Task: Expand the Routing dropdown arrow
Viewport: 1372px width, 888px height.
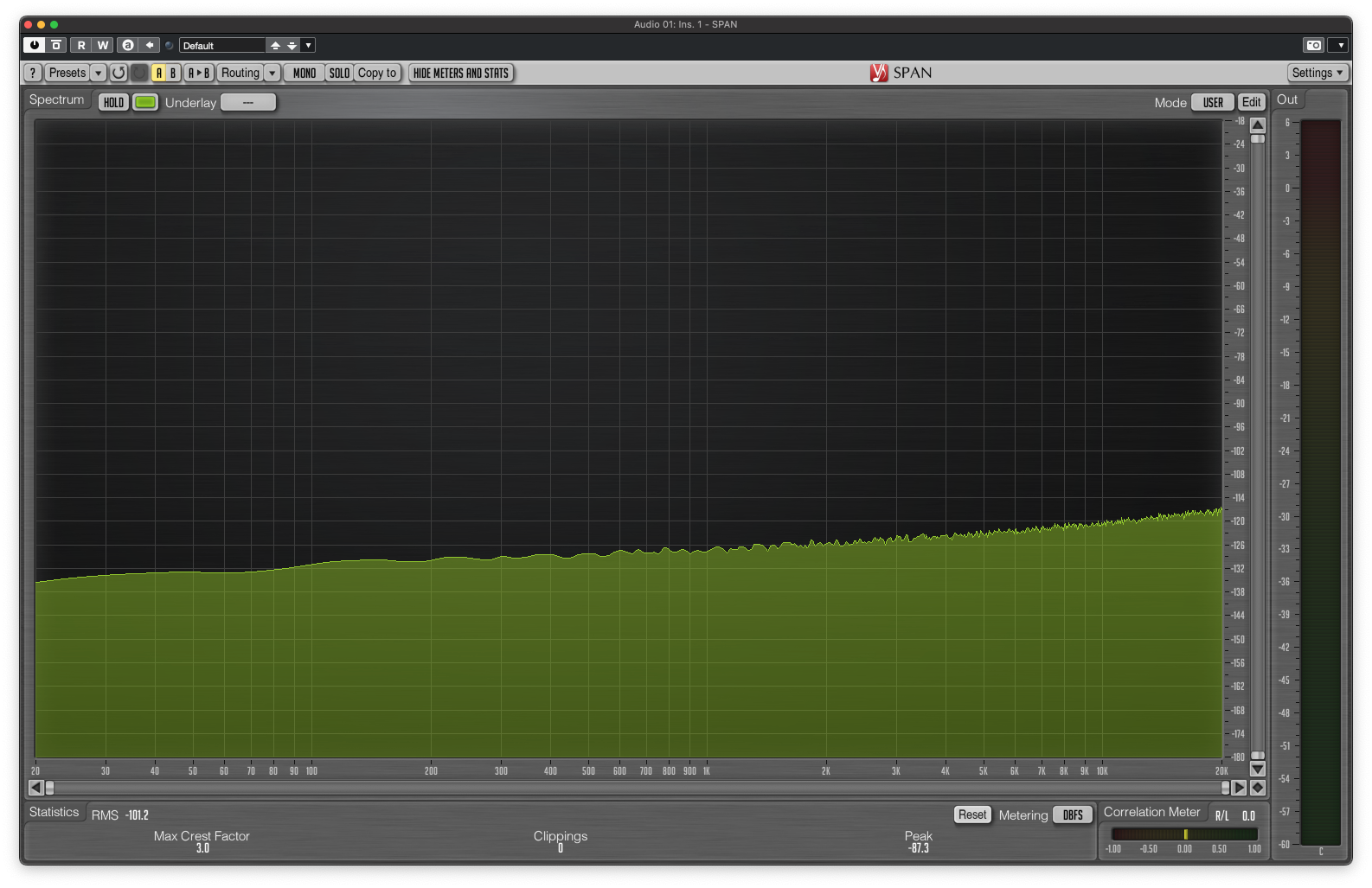Action: (x=272, y=73)
